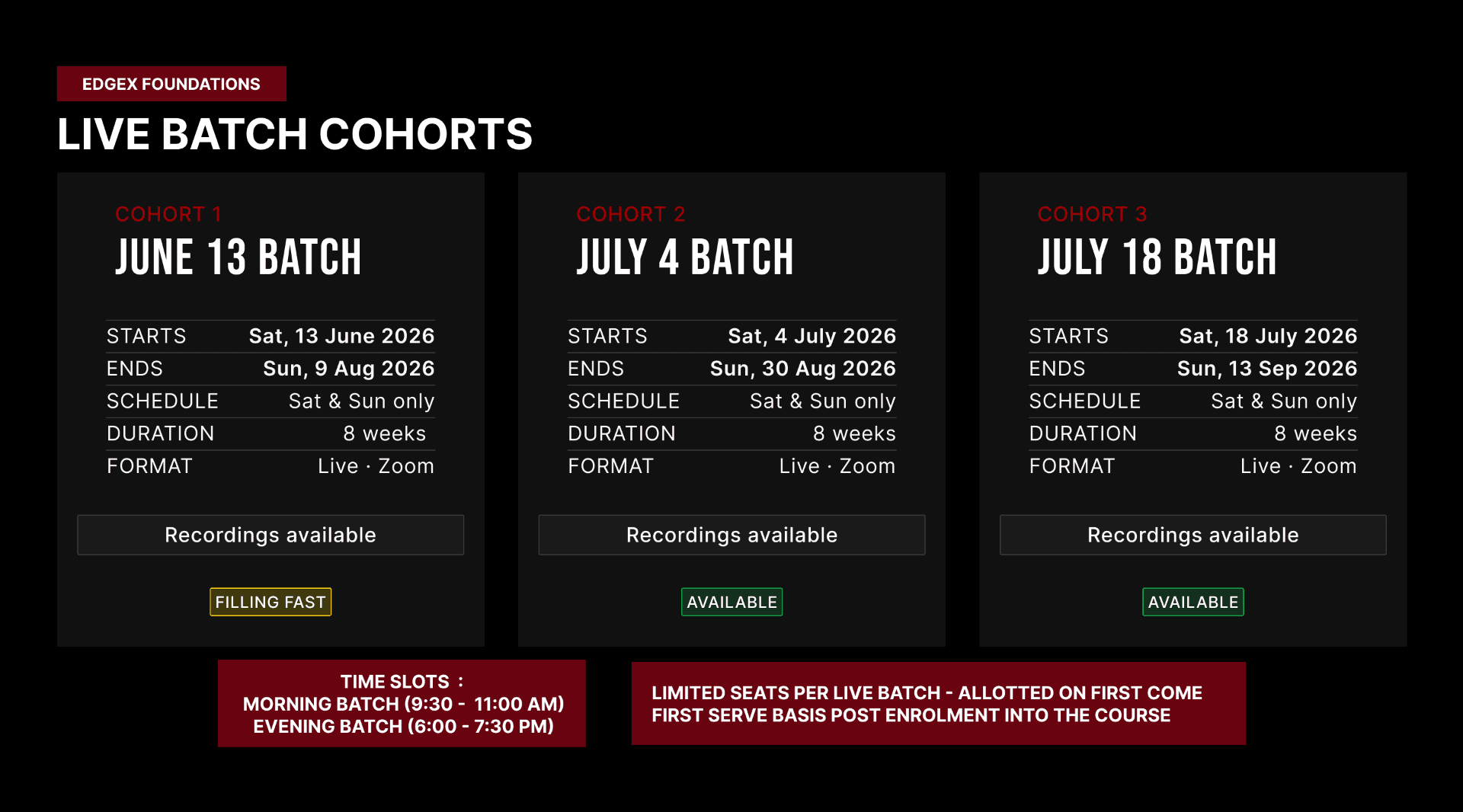Select the July 4 Batch heading

coord(685,257)
